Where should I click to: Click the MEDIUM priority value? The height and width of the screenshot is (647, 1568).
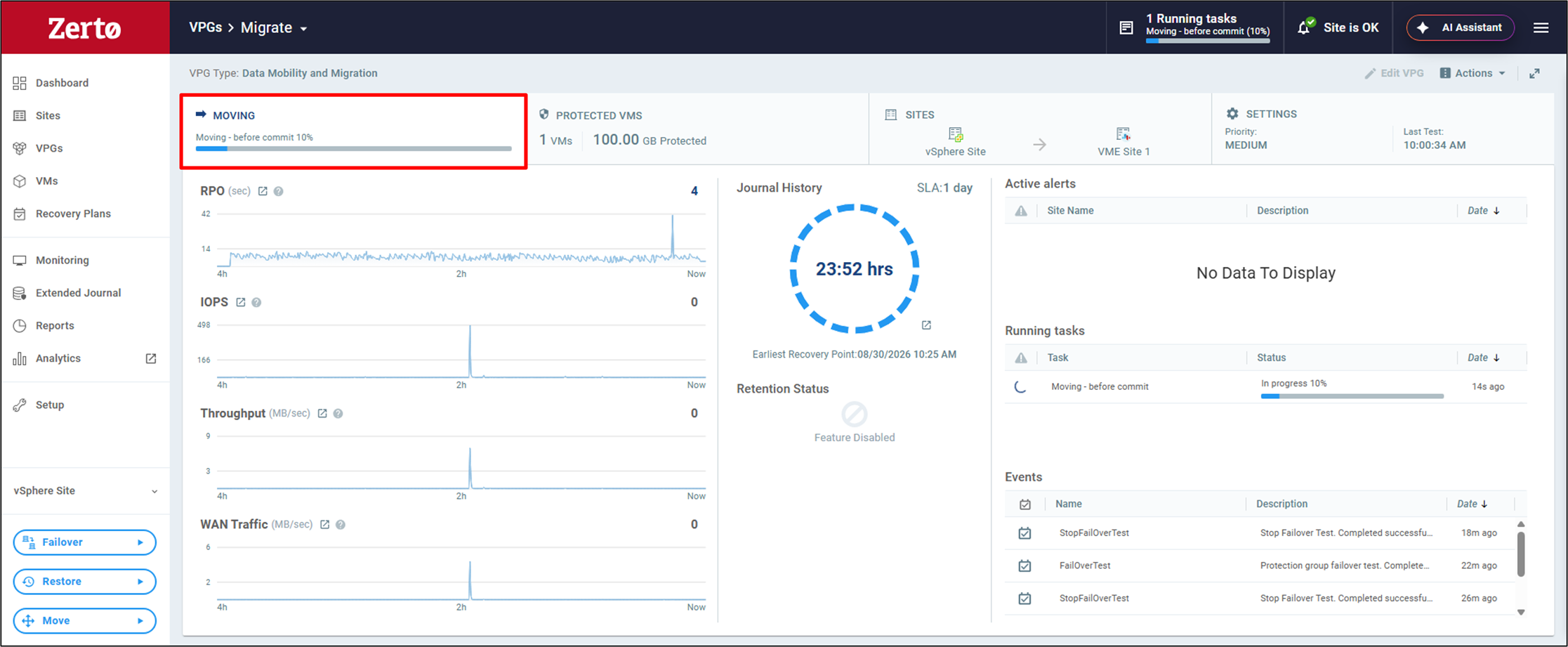1246,145
